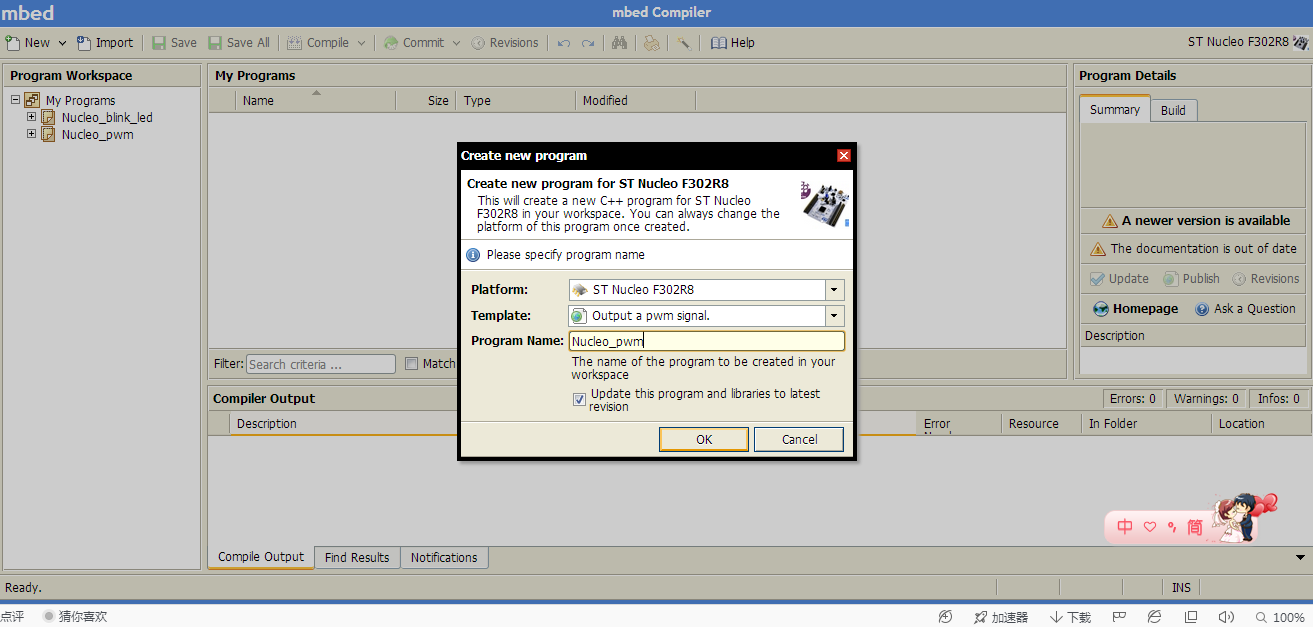Click A newer version is available notice

1196,220
